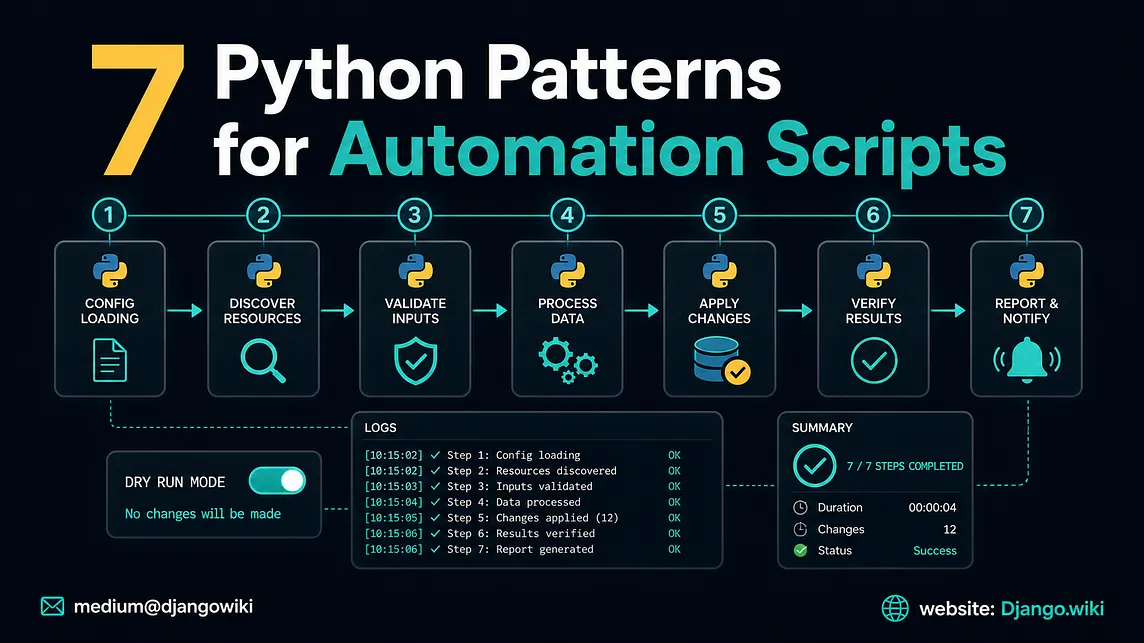Click the "LOGS" panel heading
Screen dimensions: 1144x643
click(x=380, y=428)
